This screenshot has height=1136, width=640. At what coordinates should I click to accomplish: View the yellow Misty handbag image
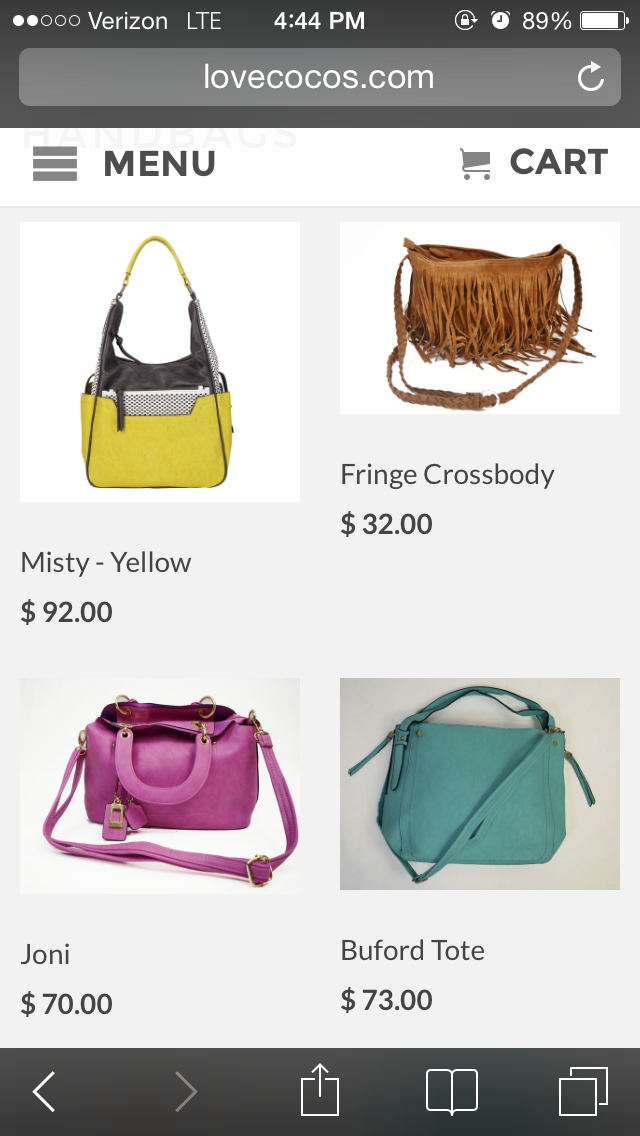160,362
